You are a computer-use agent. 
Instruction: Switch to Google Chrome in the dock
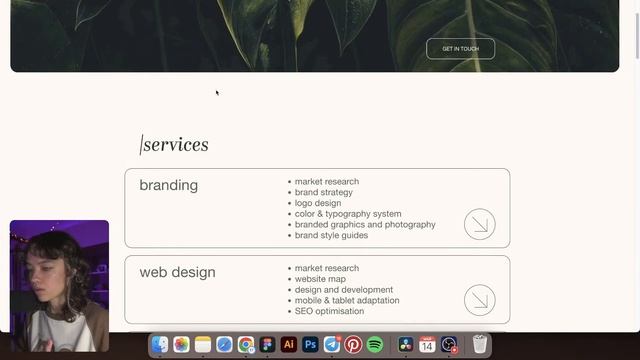(x=246, y=344)
